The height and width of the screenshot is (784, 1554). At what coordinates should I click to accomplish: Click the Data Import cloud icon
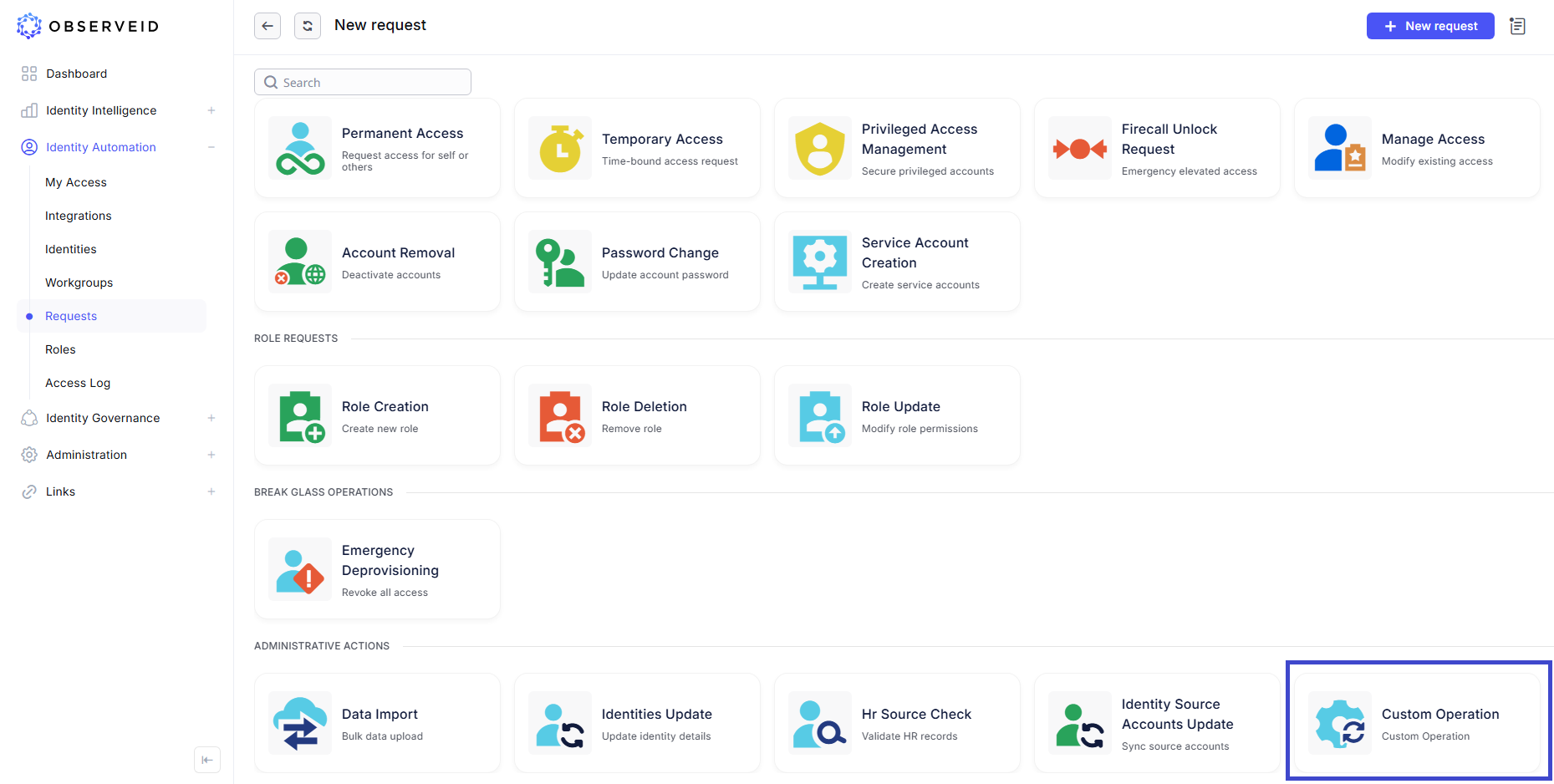click(x=300, y=724)
